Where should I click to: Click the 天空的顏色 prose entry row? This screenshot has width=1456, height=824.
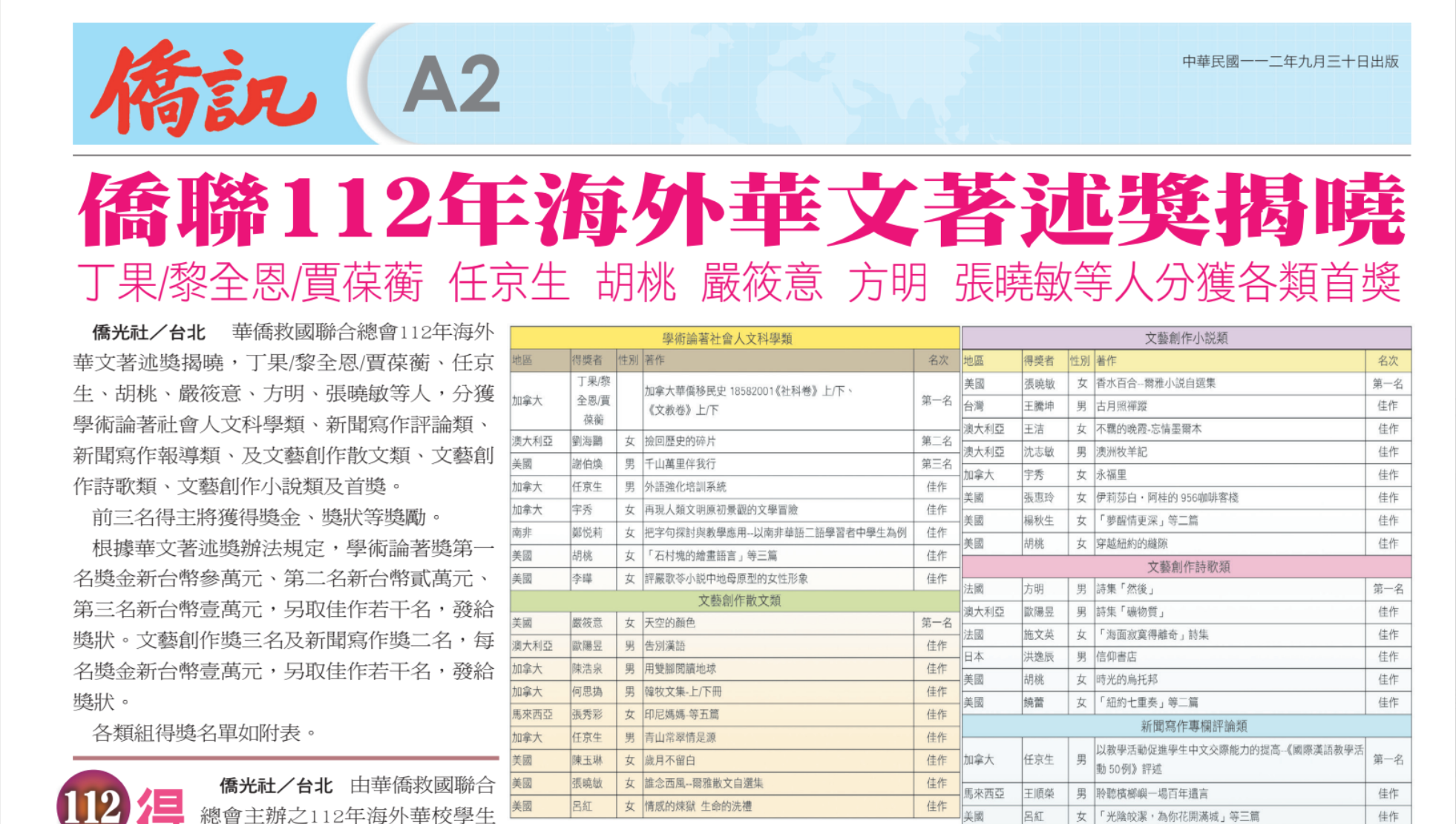(670, 623)
